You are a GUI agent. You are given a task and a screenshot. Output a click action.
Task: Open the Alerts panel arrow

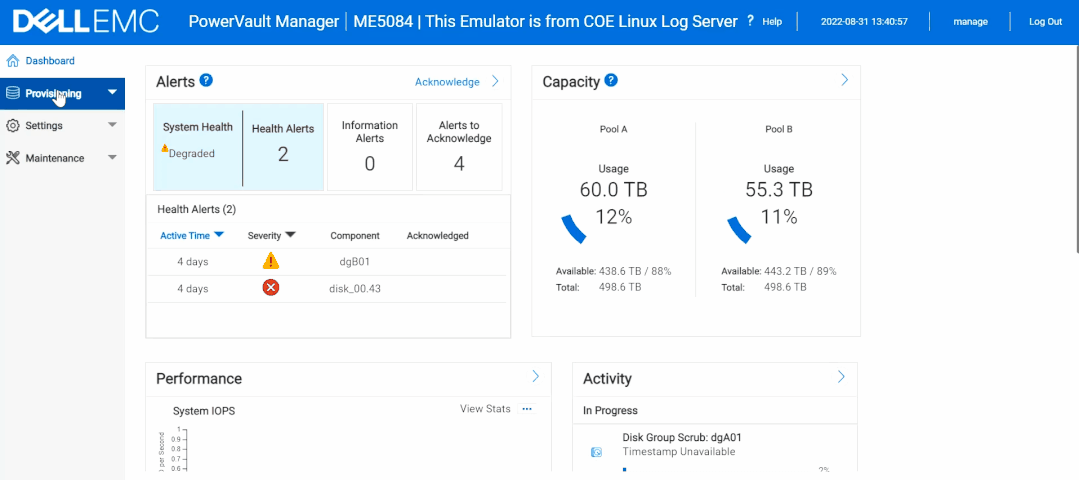(x=495, y=81)
